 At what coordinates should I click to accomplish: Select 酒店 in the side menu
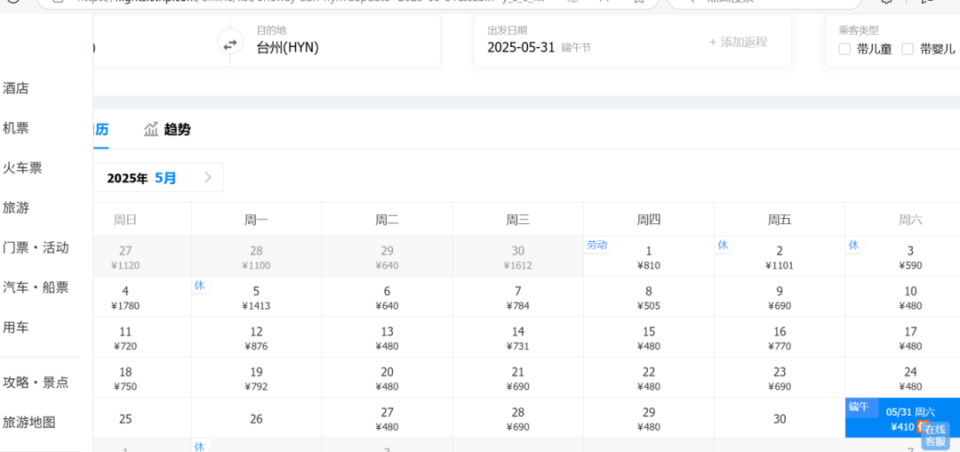coord(16,89)
